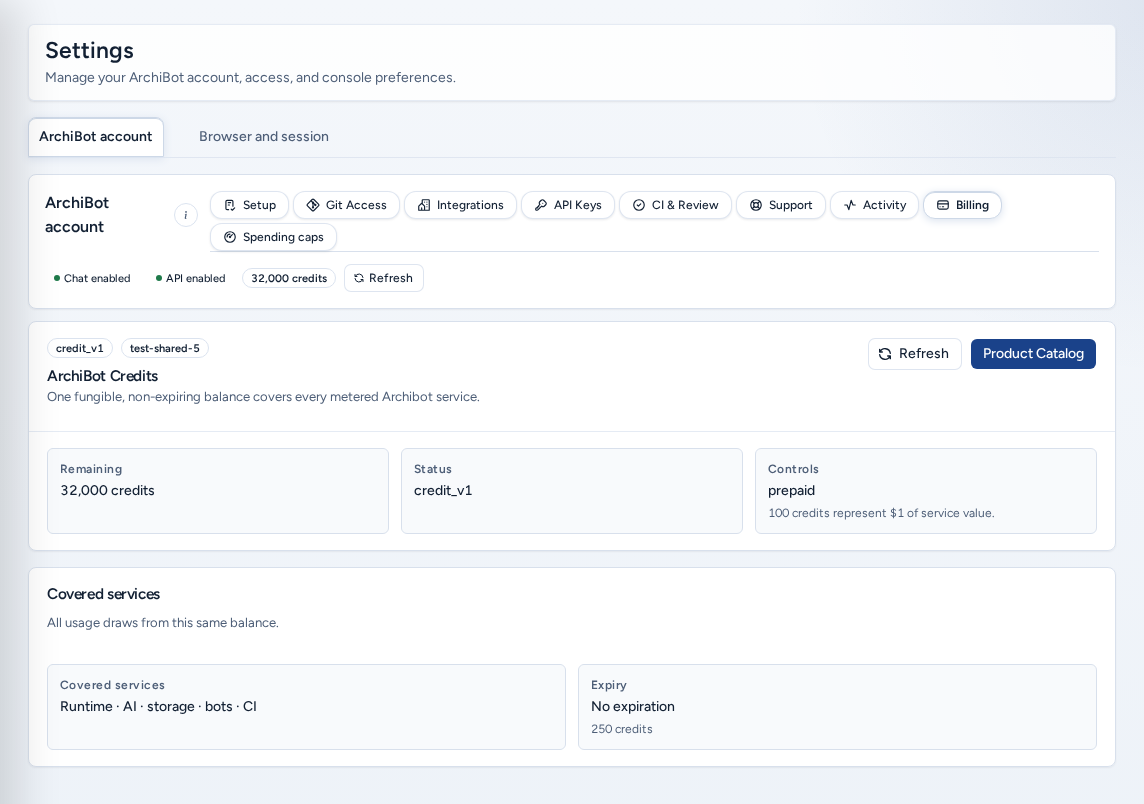Screen dimensions: 1144x804
Task: Click the Remaining 32,000 credits card
Action: point(217,491)
